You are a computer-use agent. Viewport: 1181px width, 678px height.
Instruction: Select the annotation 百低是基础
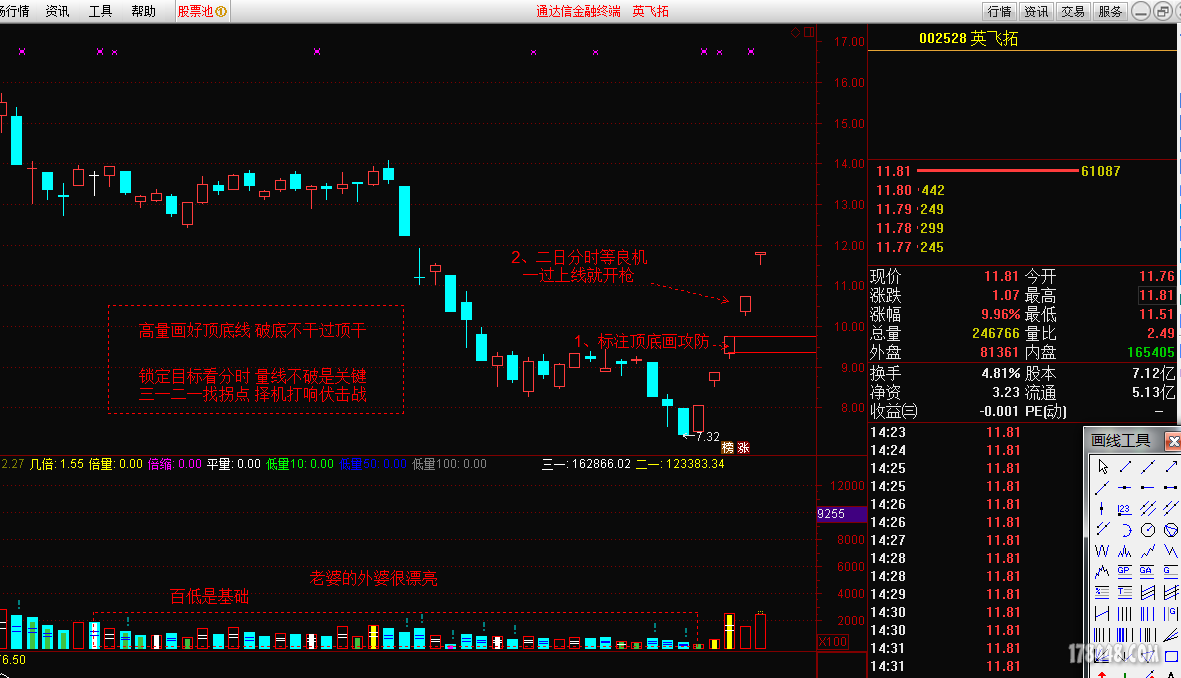209,597
